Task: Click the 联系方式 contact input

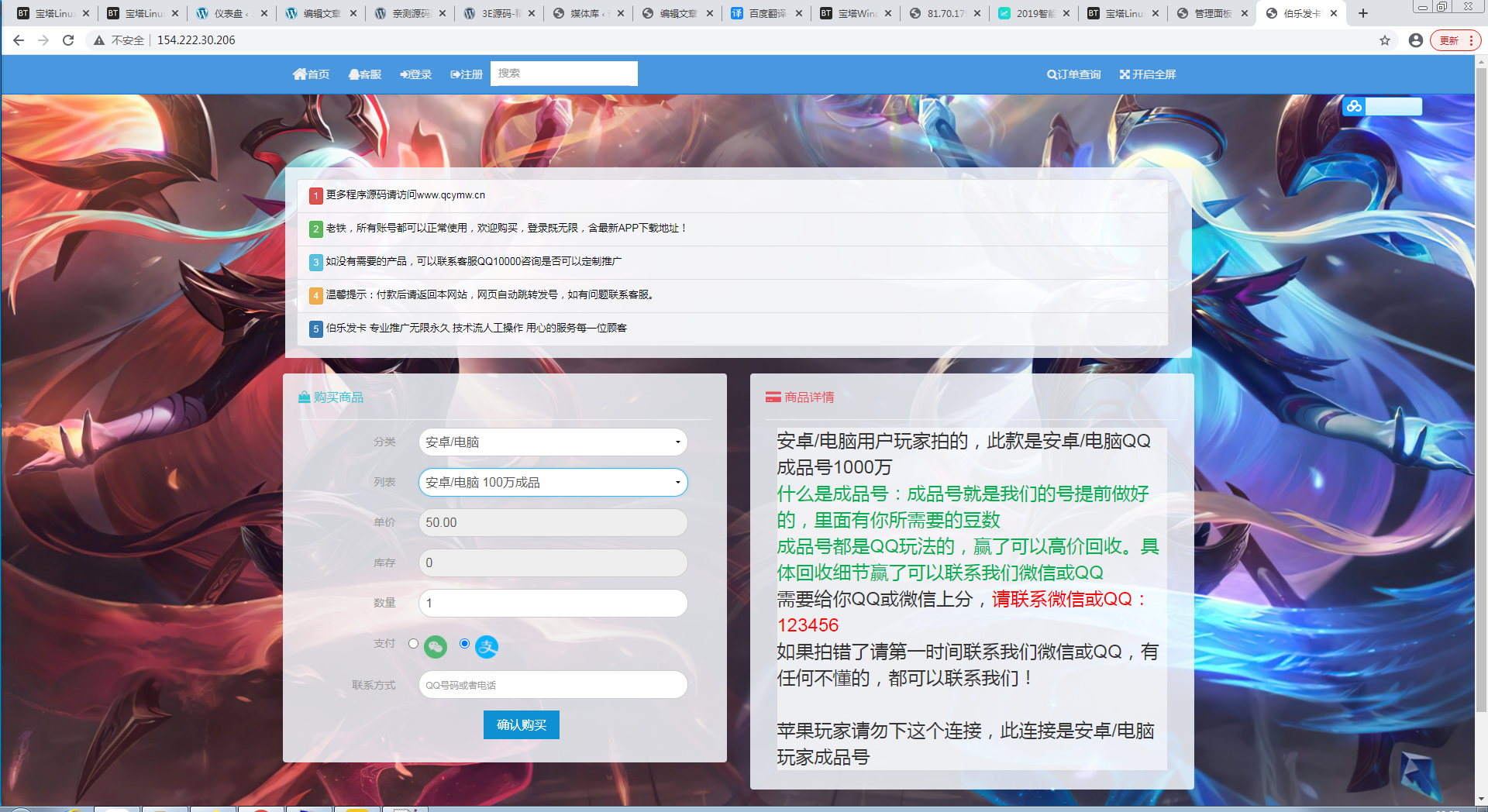Action: [x=553, y=685]
